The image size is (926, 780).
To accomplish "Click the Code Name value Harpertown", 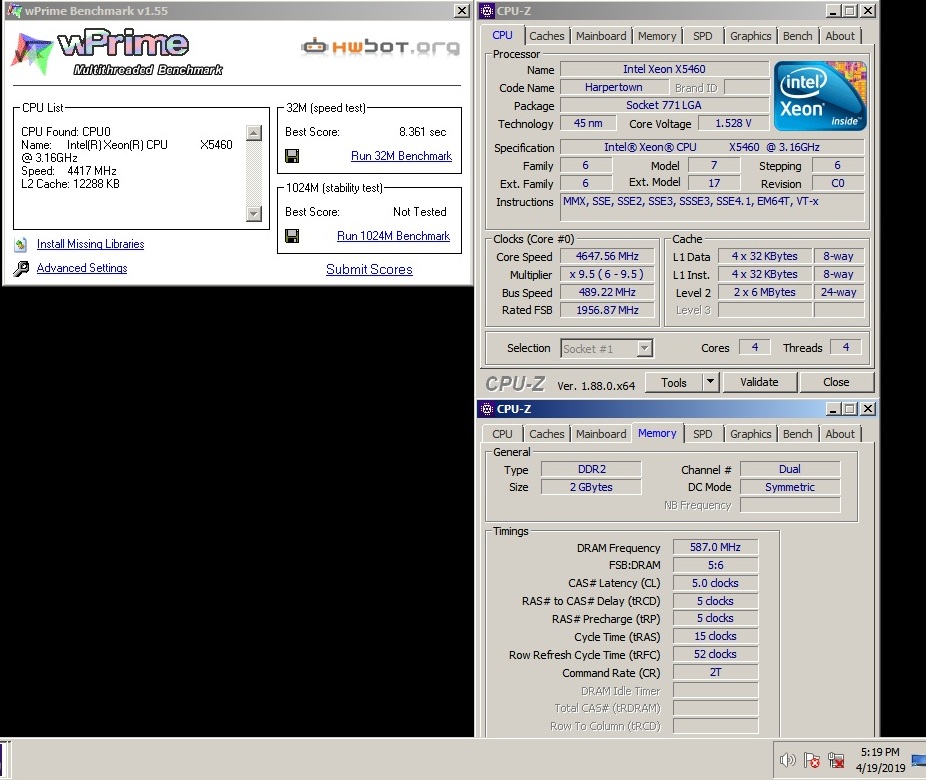I will 614,87.
